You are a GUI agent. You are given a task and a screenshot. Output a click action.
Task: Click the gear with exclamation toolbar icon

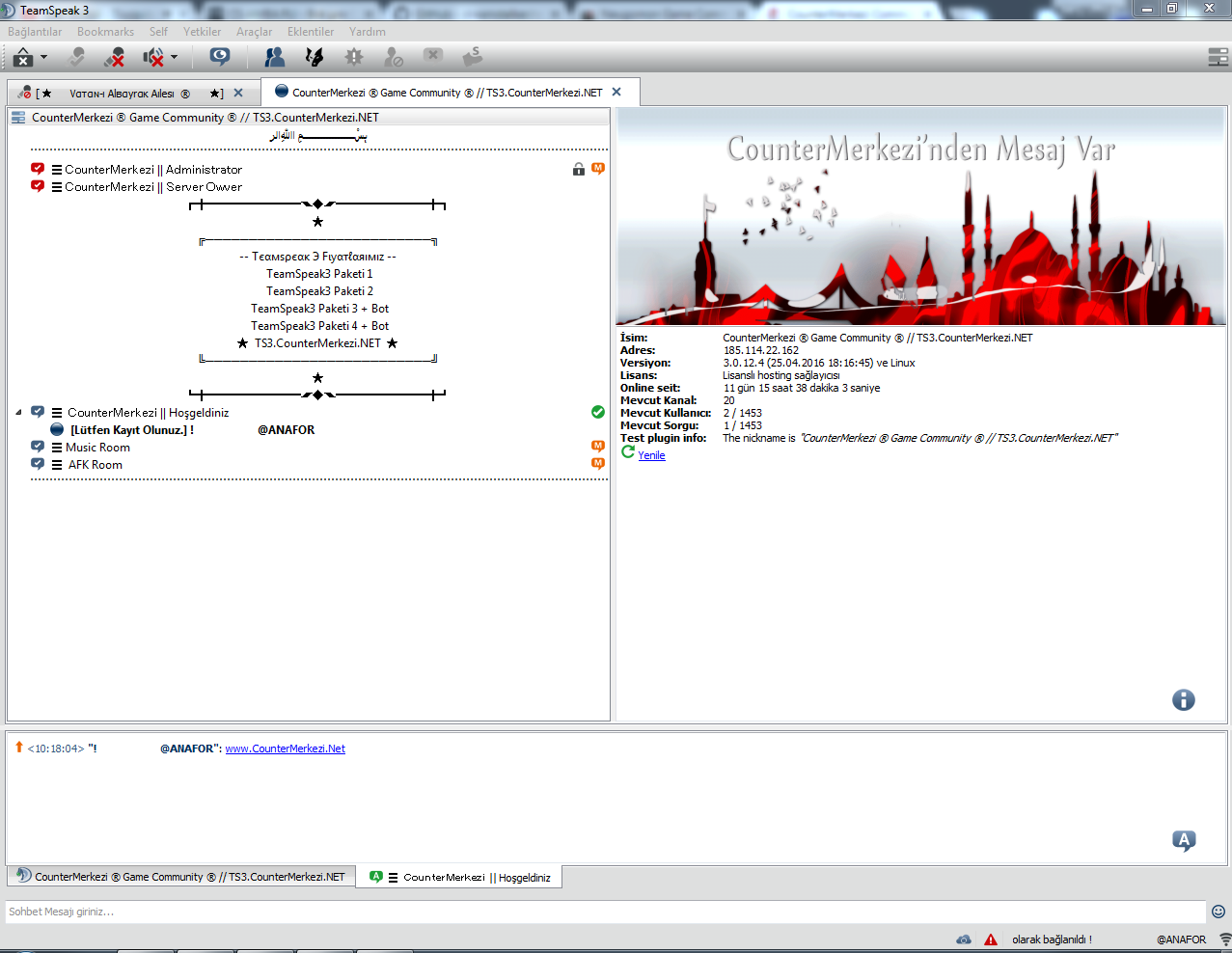(354, 58)
